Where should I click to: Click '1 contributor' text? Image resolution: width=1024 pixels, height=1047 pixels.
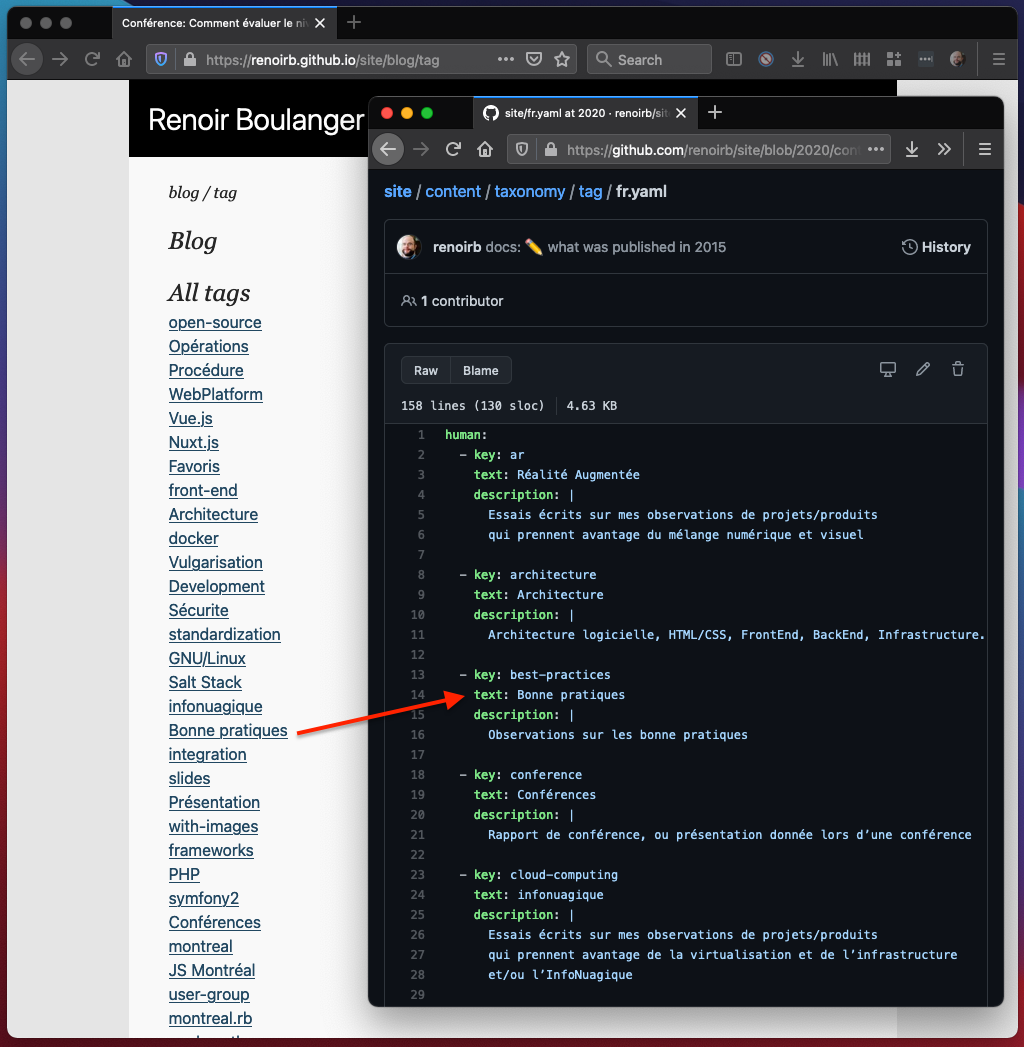coord(461,301)
